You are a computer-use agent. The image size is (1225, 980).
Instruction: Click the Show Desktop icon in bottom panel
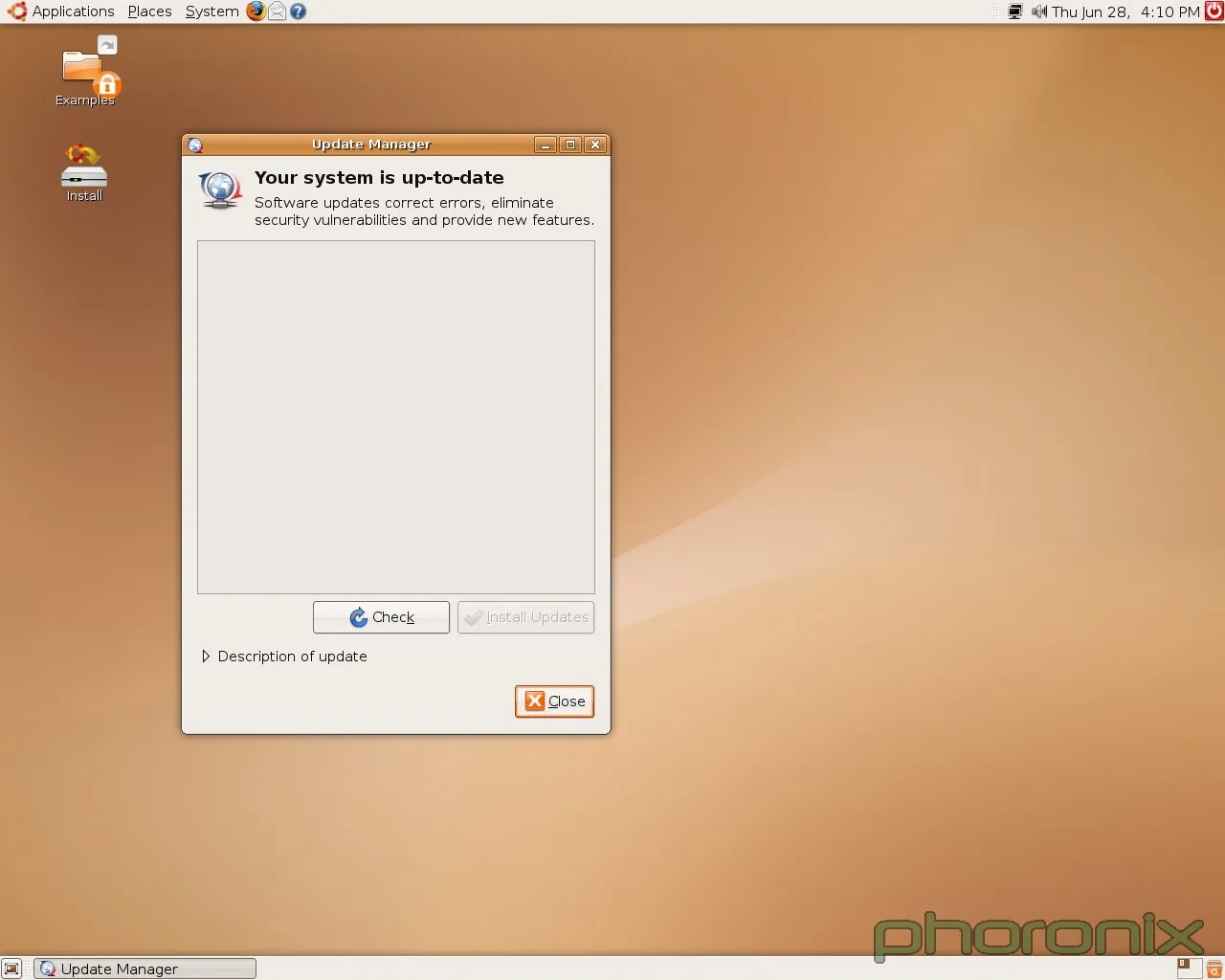pyautogui.click(x=11, y=969)
